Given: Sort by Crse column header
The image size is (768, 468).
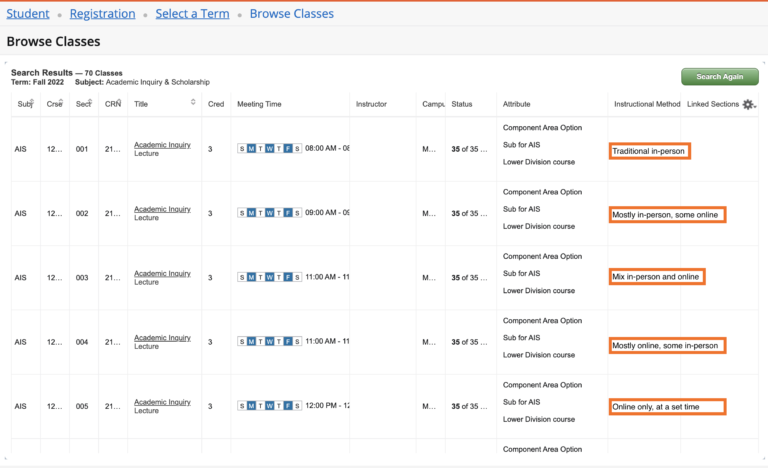Looking at the screenshot, I should [54, 104].
